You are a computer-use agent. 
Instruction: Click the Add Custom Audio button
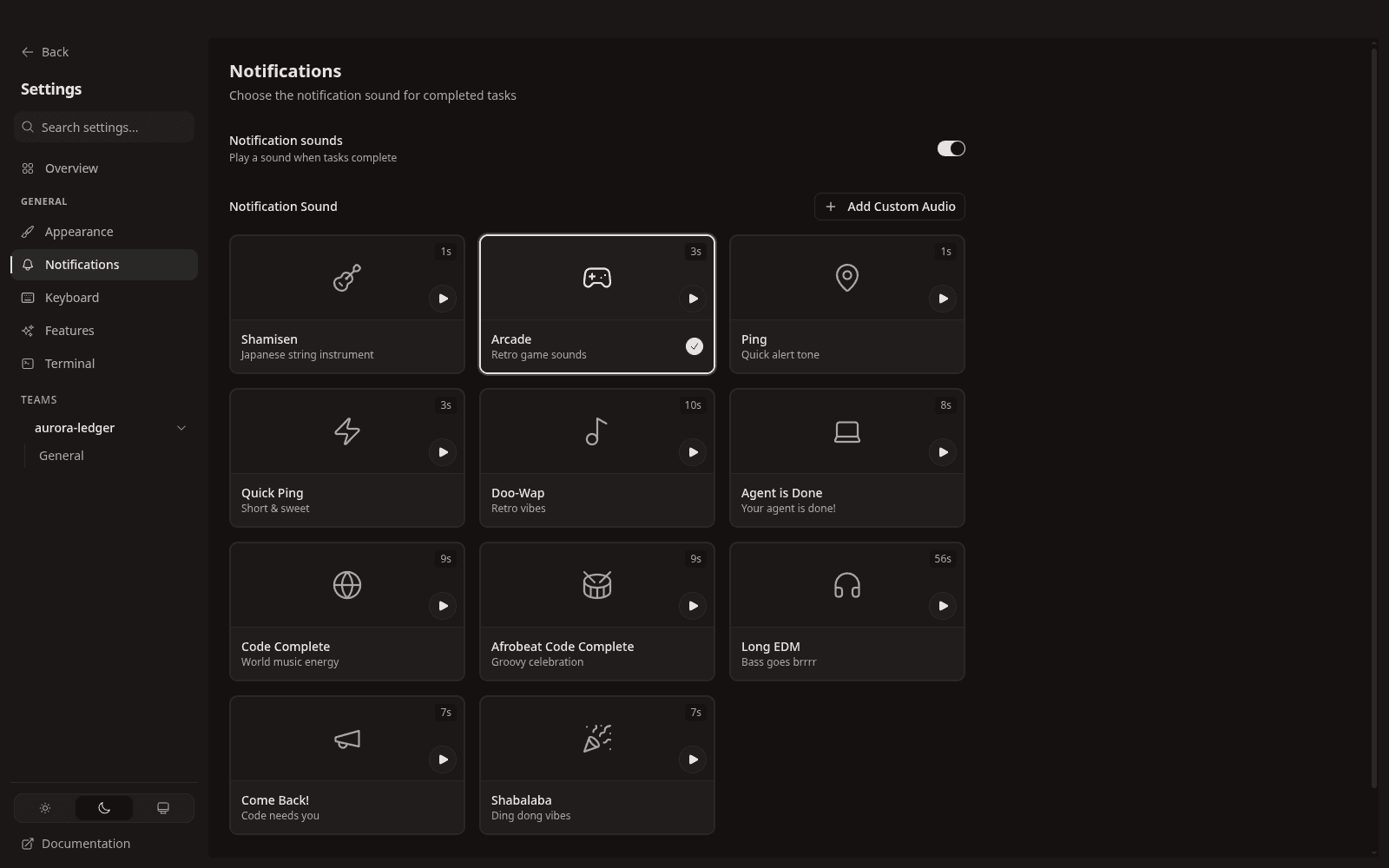(890, 207)
